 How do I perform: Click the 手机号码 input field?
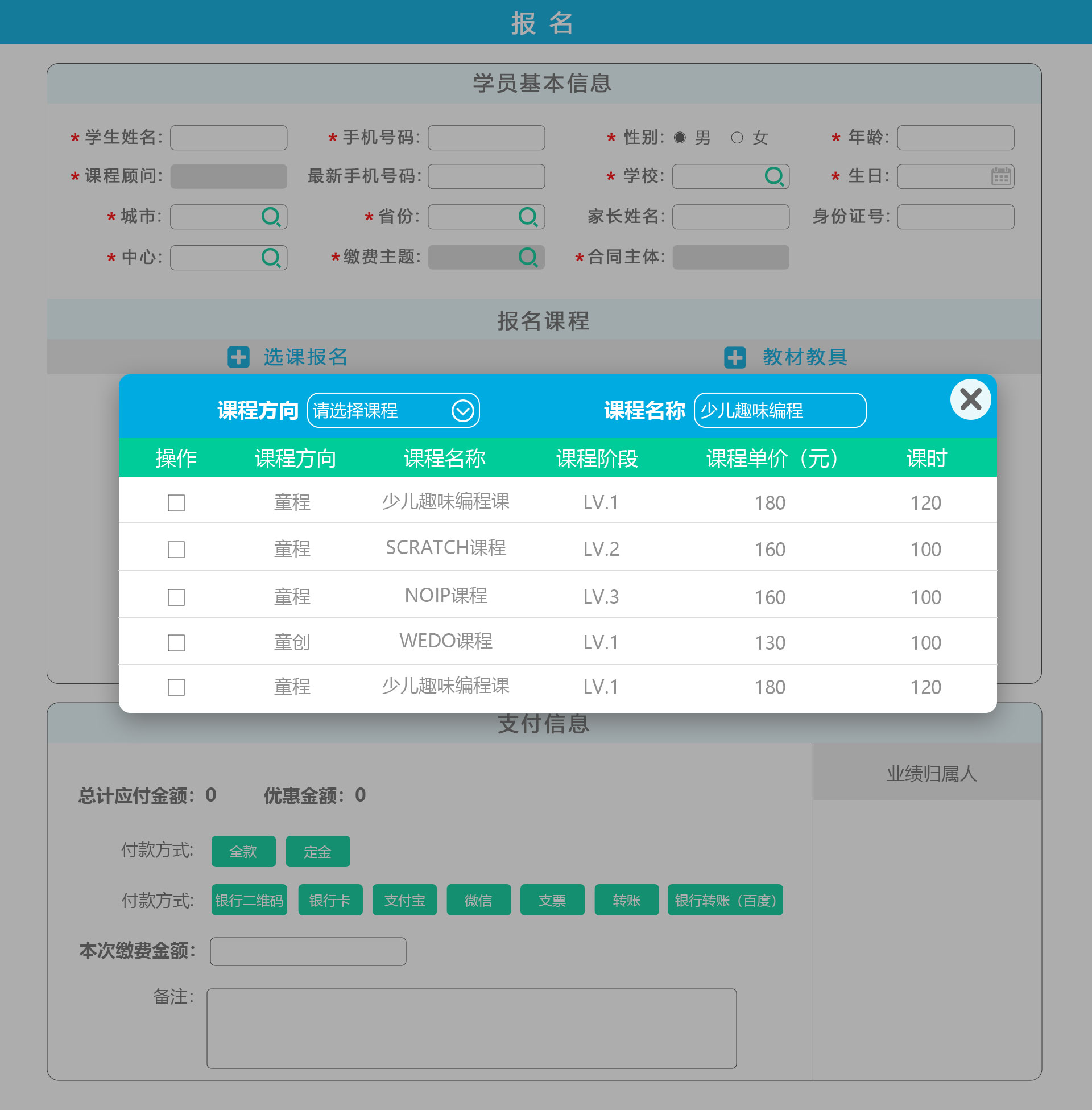click(x=486, y=138)
